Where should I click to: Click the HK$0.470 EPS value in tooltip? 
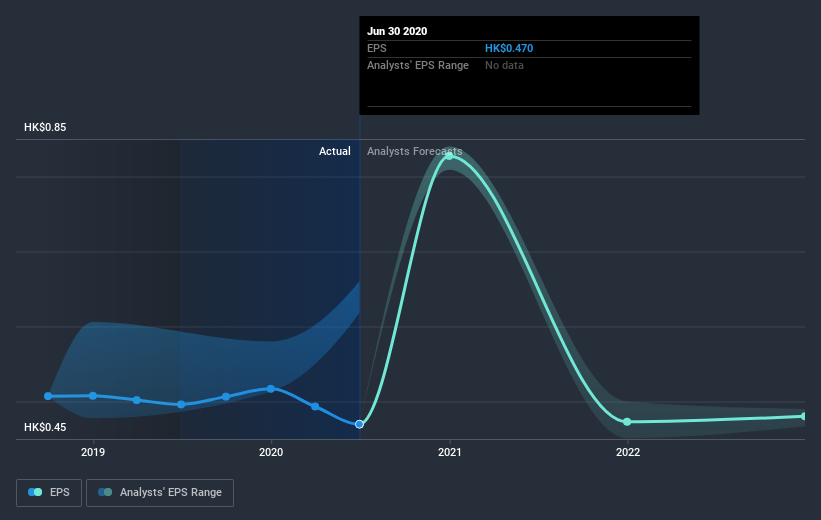(508, 48)
